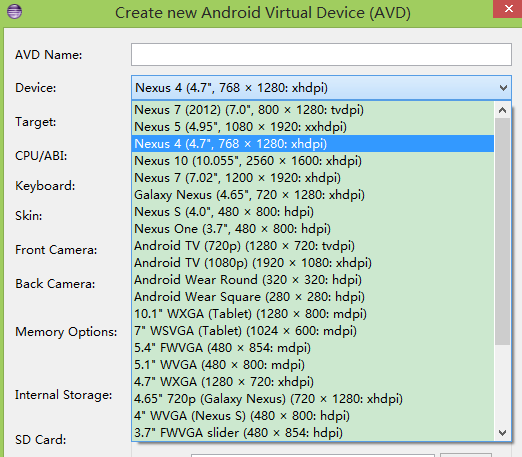Viewport: 522px width, 457px height.
Task: Pick Nexus 10 (10.055") device
Action: [x=313, y=161]
